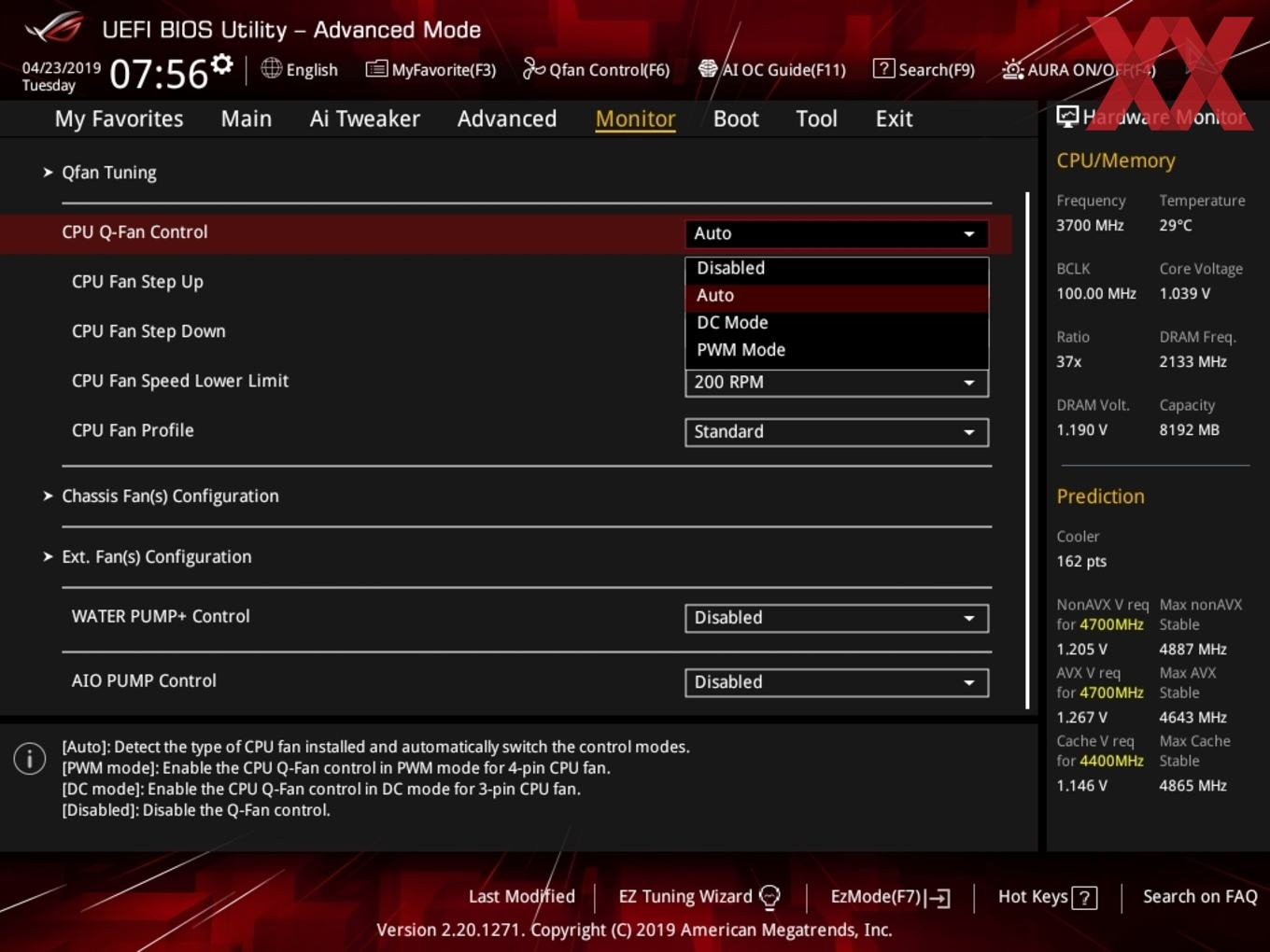The width and height of the screenshot is (1270, 952).
Task: Click 162 pts cooler score
Action: pyautogui.click(x=1081, y=561)
